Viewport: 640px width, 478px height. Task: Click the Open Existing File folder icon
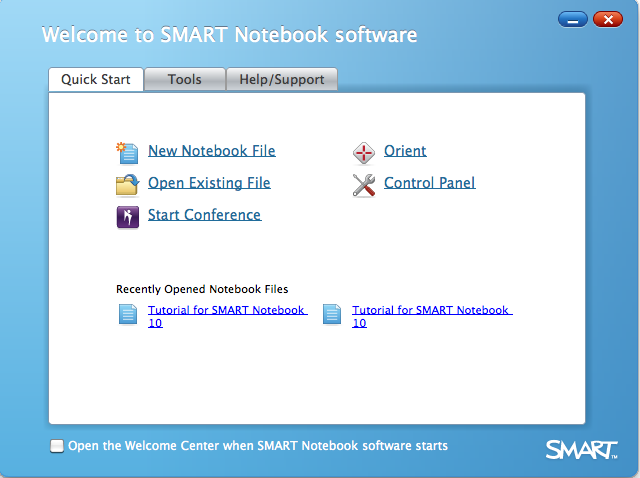pyautogui.click(x=127, y=185)
